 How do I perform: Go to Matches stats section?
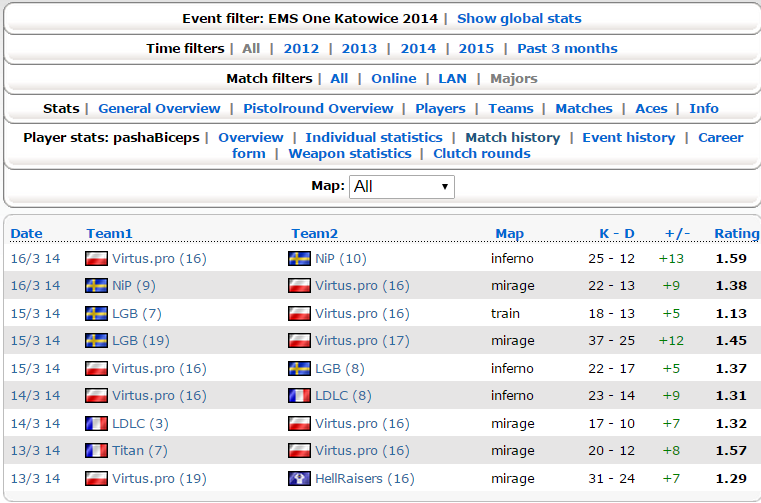click(x=584, y=108)
